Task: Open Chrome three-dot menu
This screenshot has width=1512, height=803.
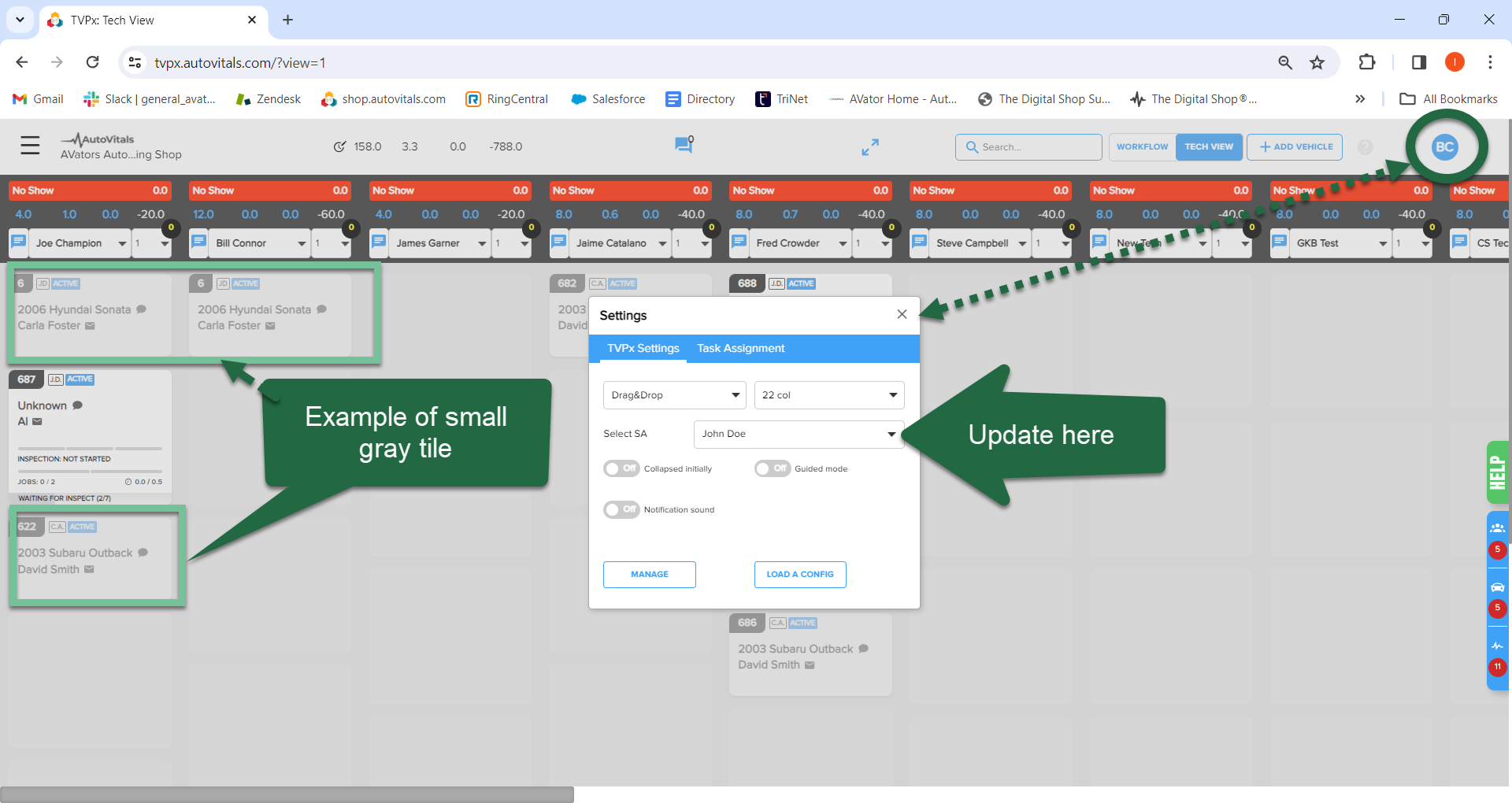Action: (x=1490, y=62)
